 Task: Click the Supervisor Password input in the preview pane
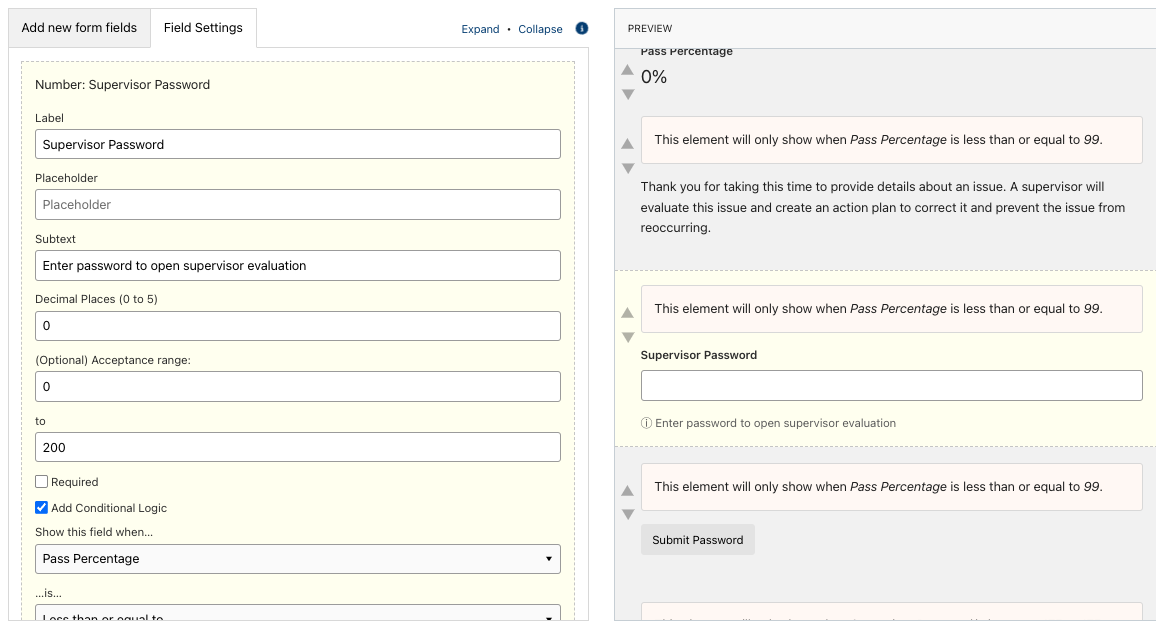click(890, 385)
